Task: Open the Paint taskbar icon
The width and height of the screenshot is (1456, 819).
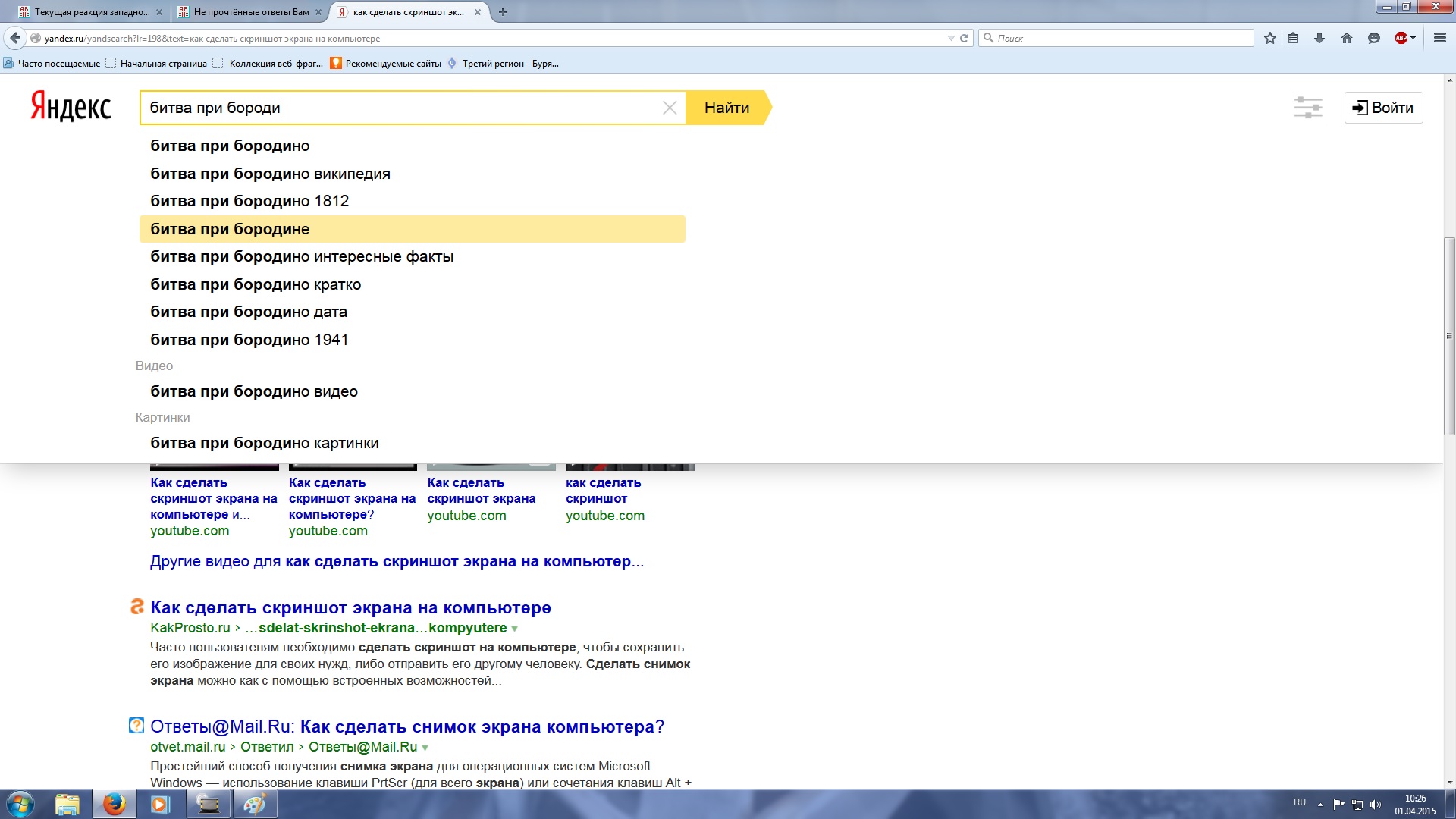Action: pyautogui.click(x=254, y=804)
